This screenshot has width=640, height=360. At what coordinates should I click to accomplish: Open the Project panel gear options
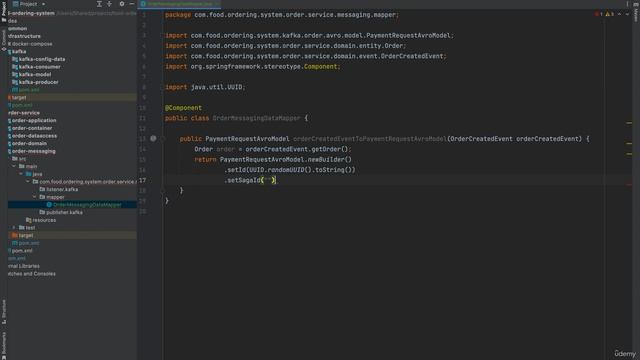point(122,4)
